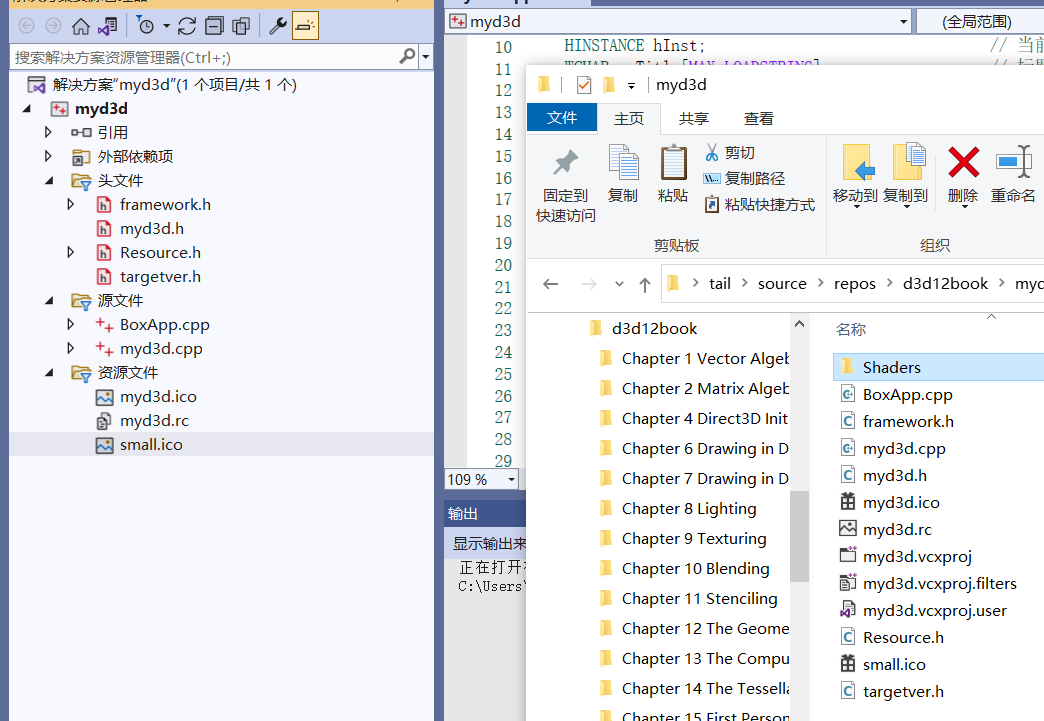The width and height of the screenshot is (1044, 721).
Task: Click 剪切 scissors button
Action: click(730, 152)
